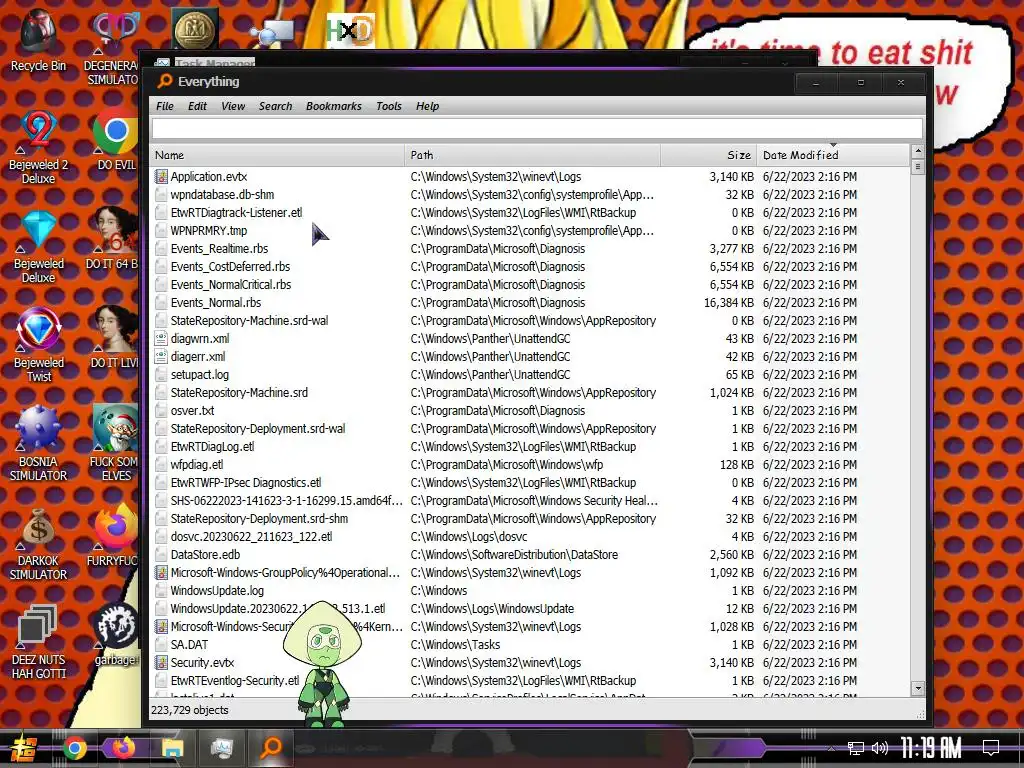The height and width of the screenshot is (768, 1024).
Task: Select setupact.log in results
Action: click(529, 374)
